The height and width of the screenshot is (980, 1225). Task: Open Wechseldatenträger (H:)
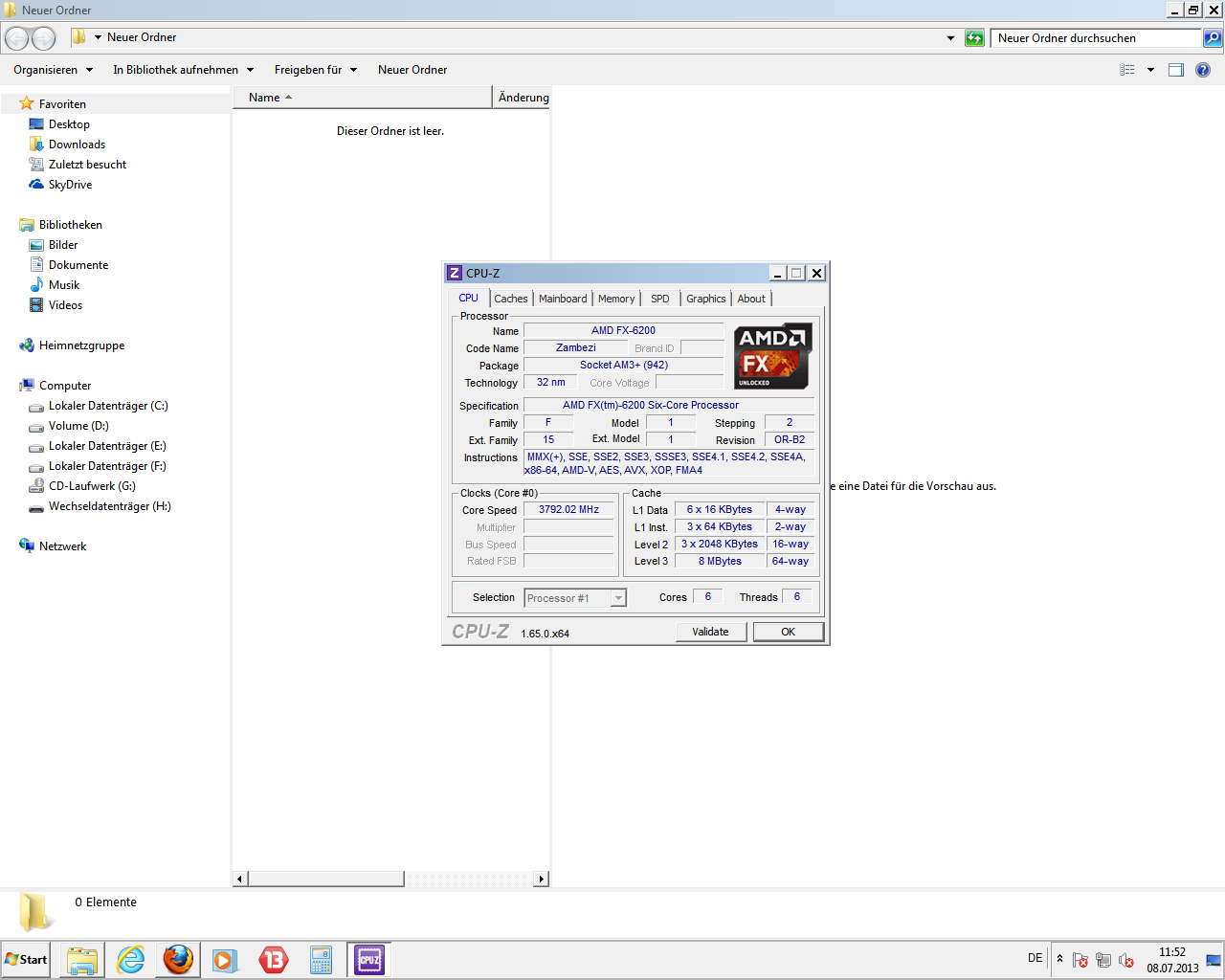point(109,506)
